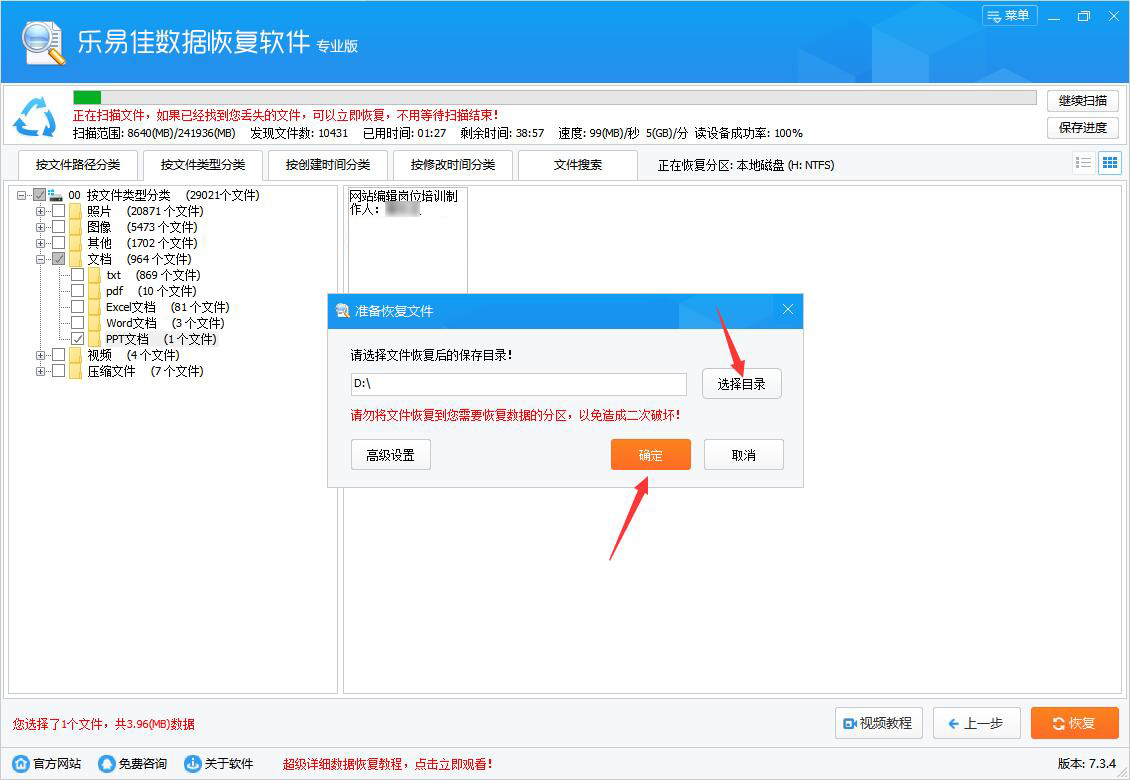Switch file display to list view
Viewport: 1130px width, 780px height.
1083,162
